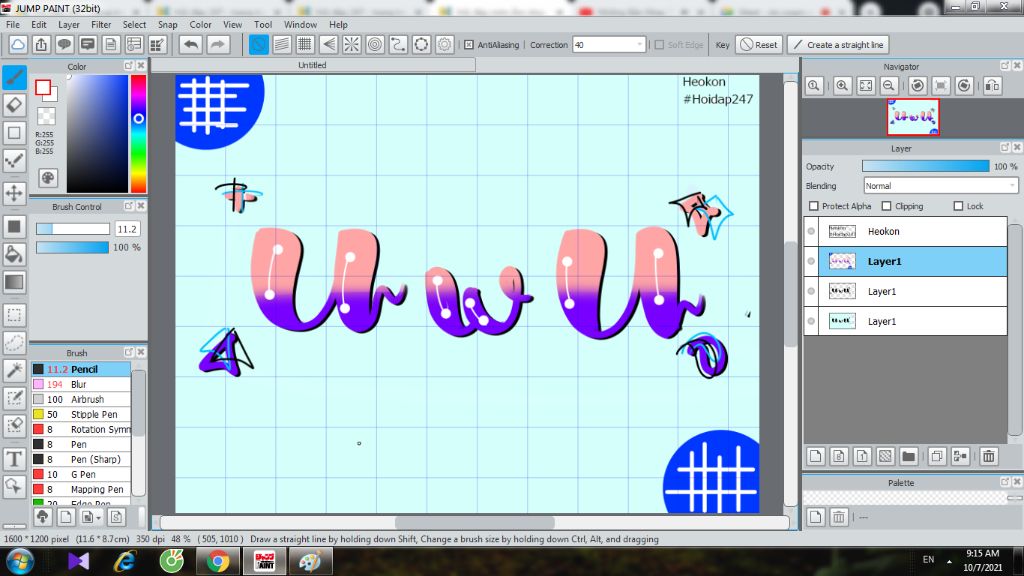The height and width of the screenshot is (576, 1024).
Task: Adjust the layer Opacity slider
Action: coord(925,167)
